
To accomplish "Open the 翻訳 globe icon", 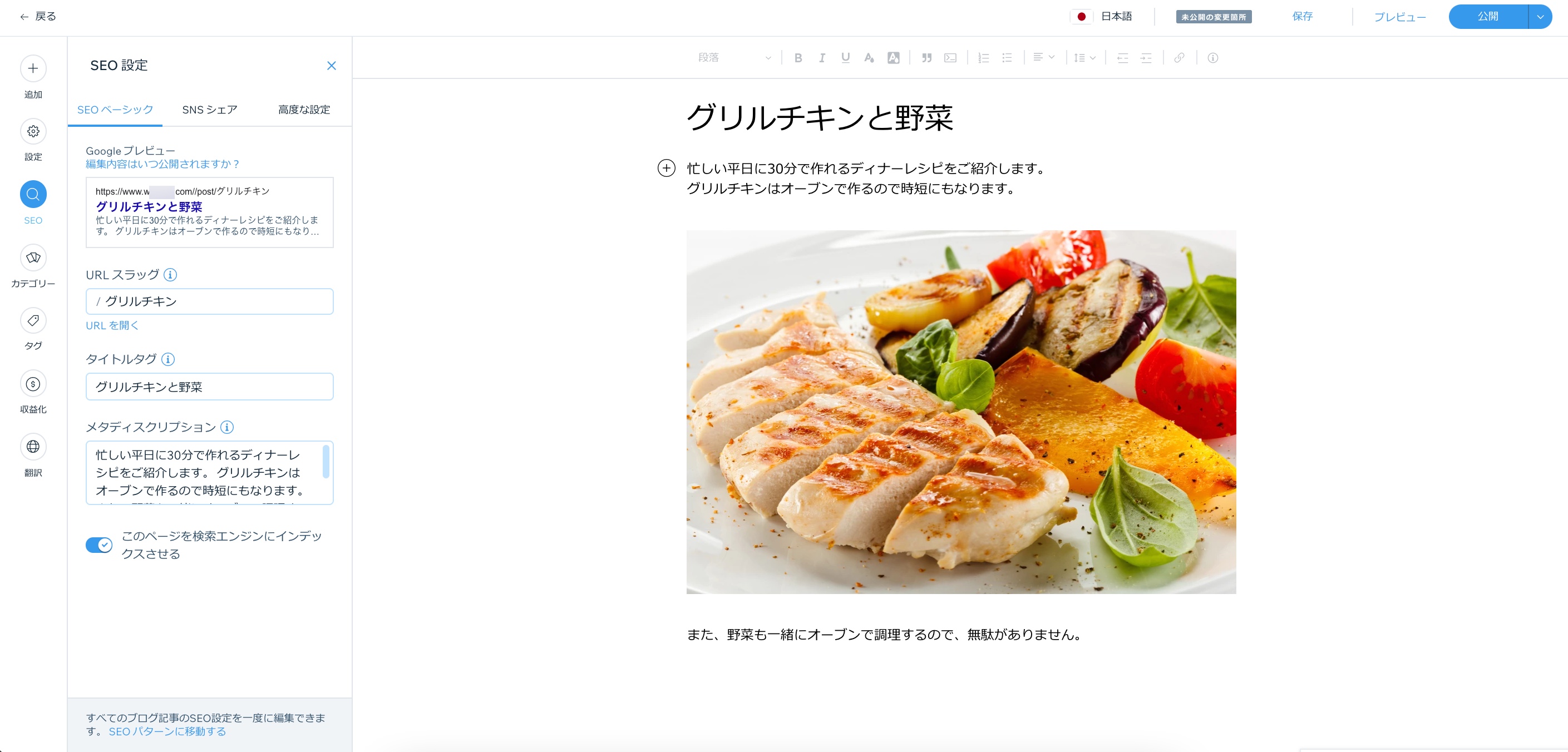I will [33, 447].
